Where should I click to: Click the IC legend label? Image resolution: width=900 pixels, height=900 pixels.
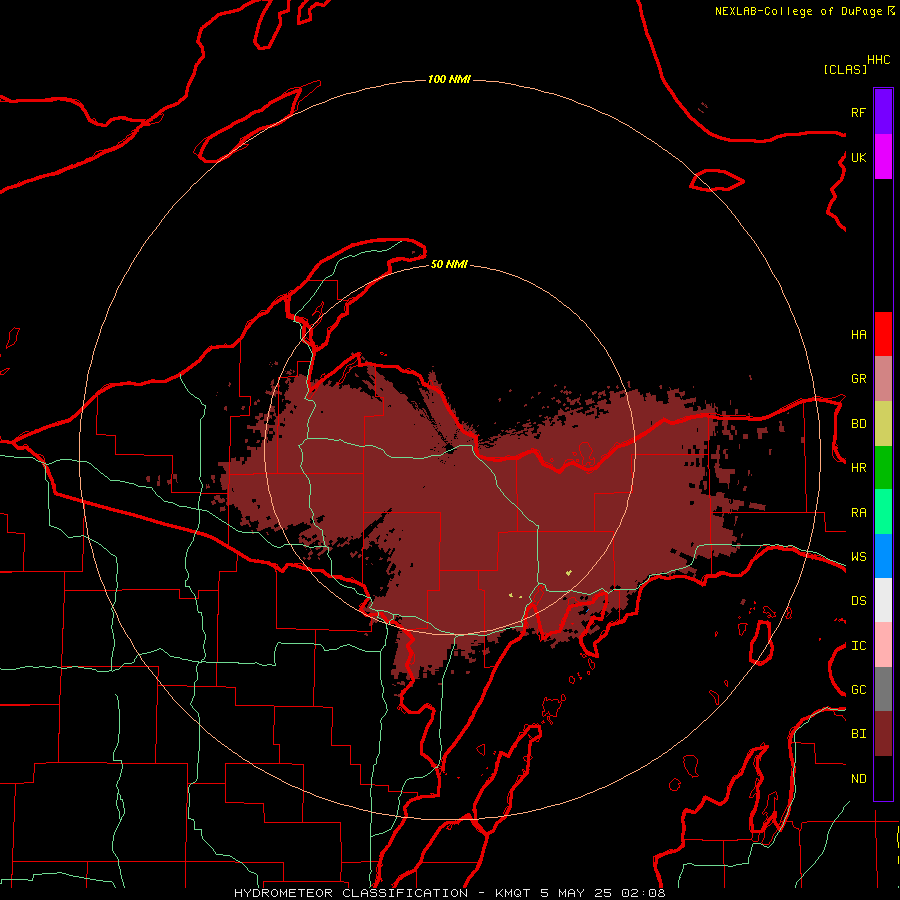tap(859, 646)
